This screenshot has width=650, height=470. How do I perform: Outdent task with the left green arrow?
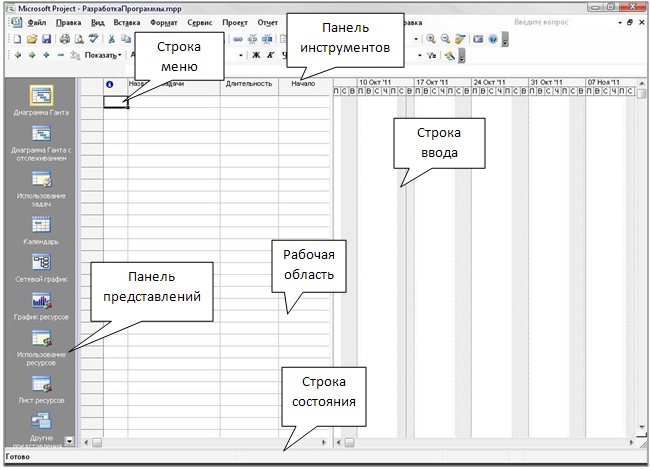click(17, 55)
